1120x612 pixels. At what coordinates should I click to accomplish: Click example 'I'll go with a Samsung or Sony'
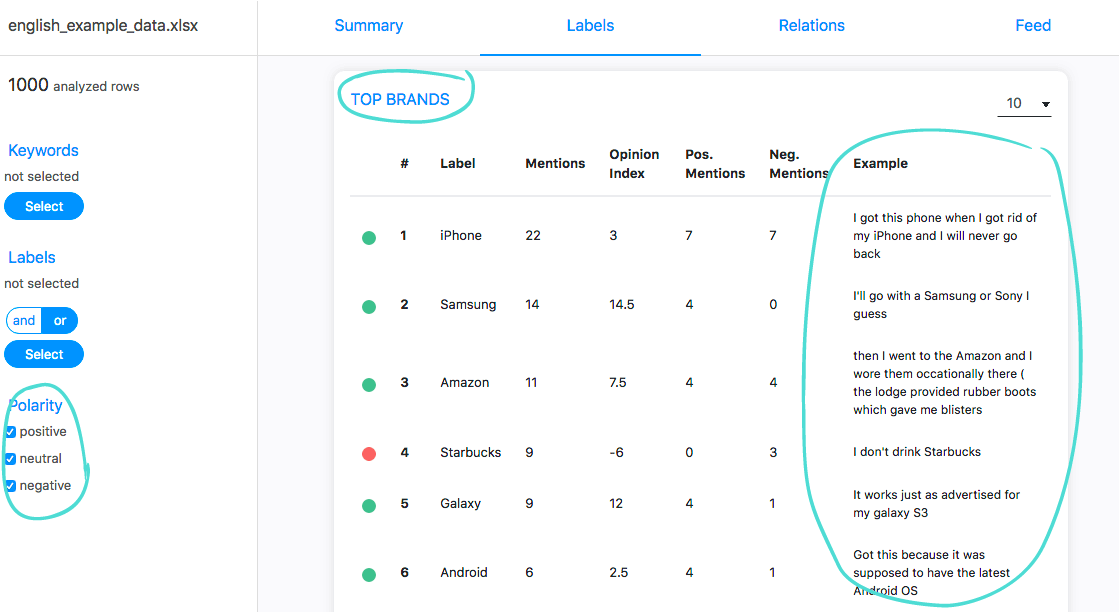coord(941,305)
